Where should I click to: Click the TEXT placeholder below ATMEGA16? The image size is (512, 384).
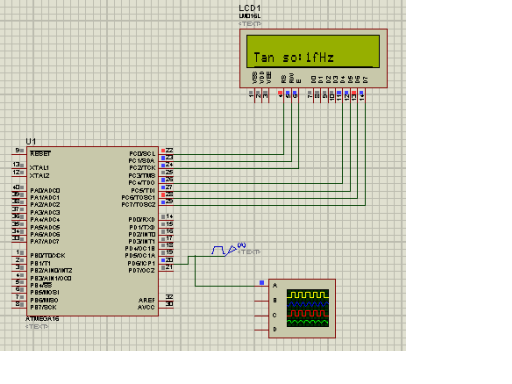point(37,327)
